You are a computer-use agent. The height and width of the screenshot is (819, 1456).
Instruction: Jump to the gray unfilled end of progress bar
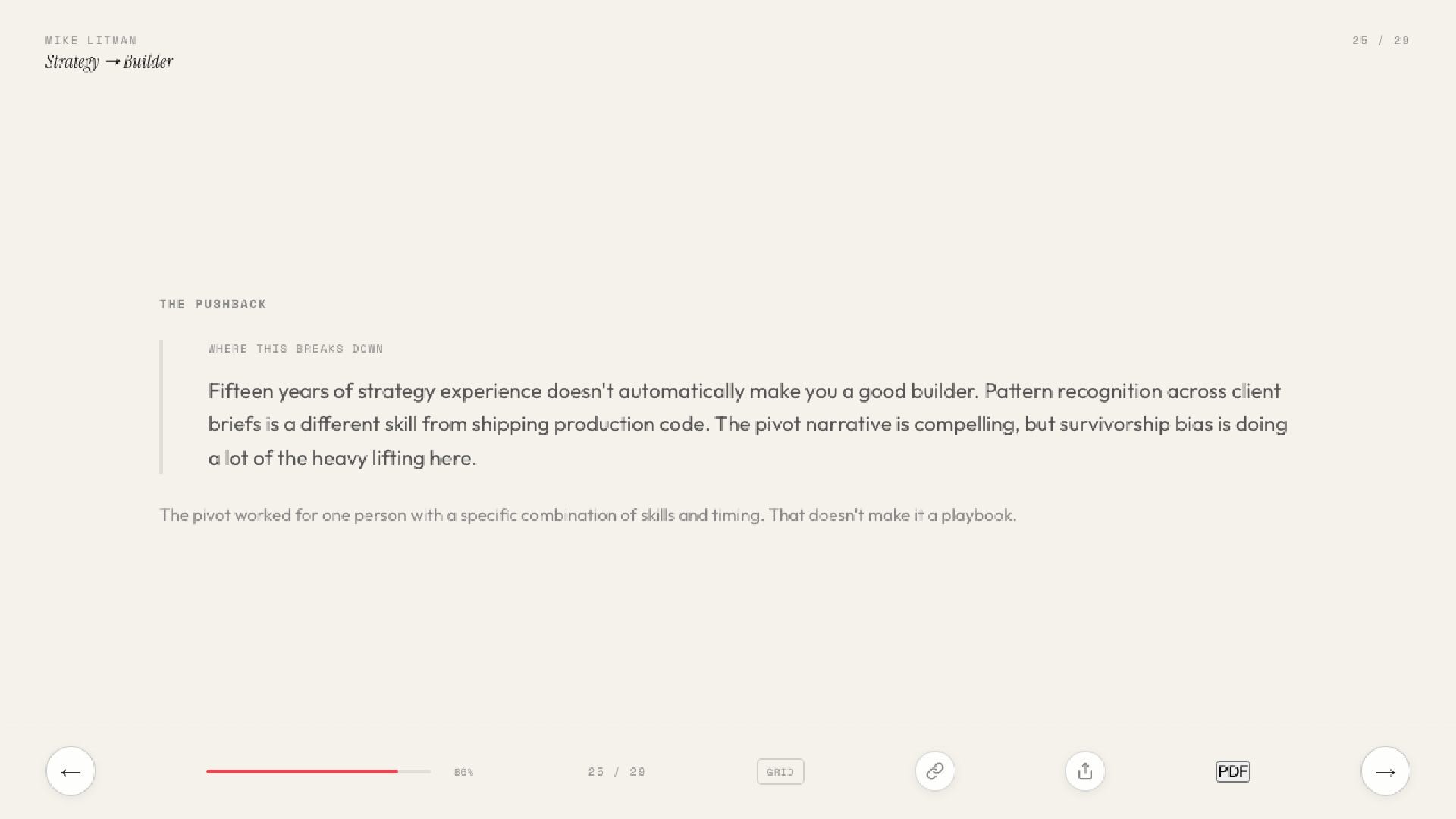coord(415,771)
